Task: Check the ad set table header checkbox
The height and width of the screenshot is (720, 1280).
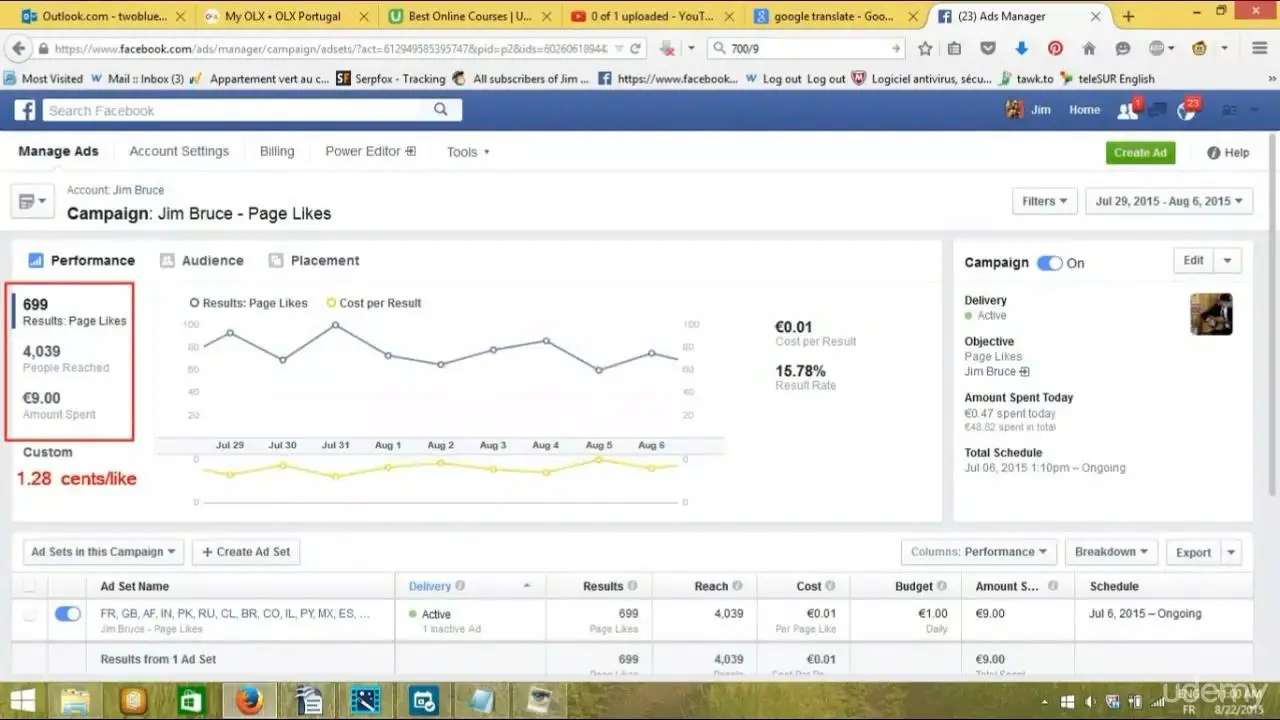Action: tap(29, 586)
